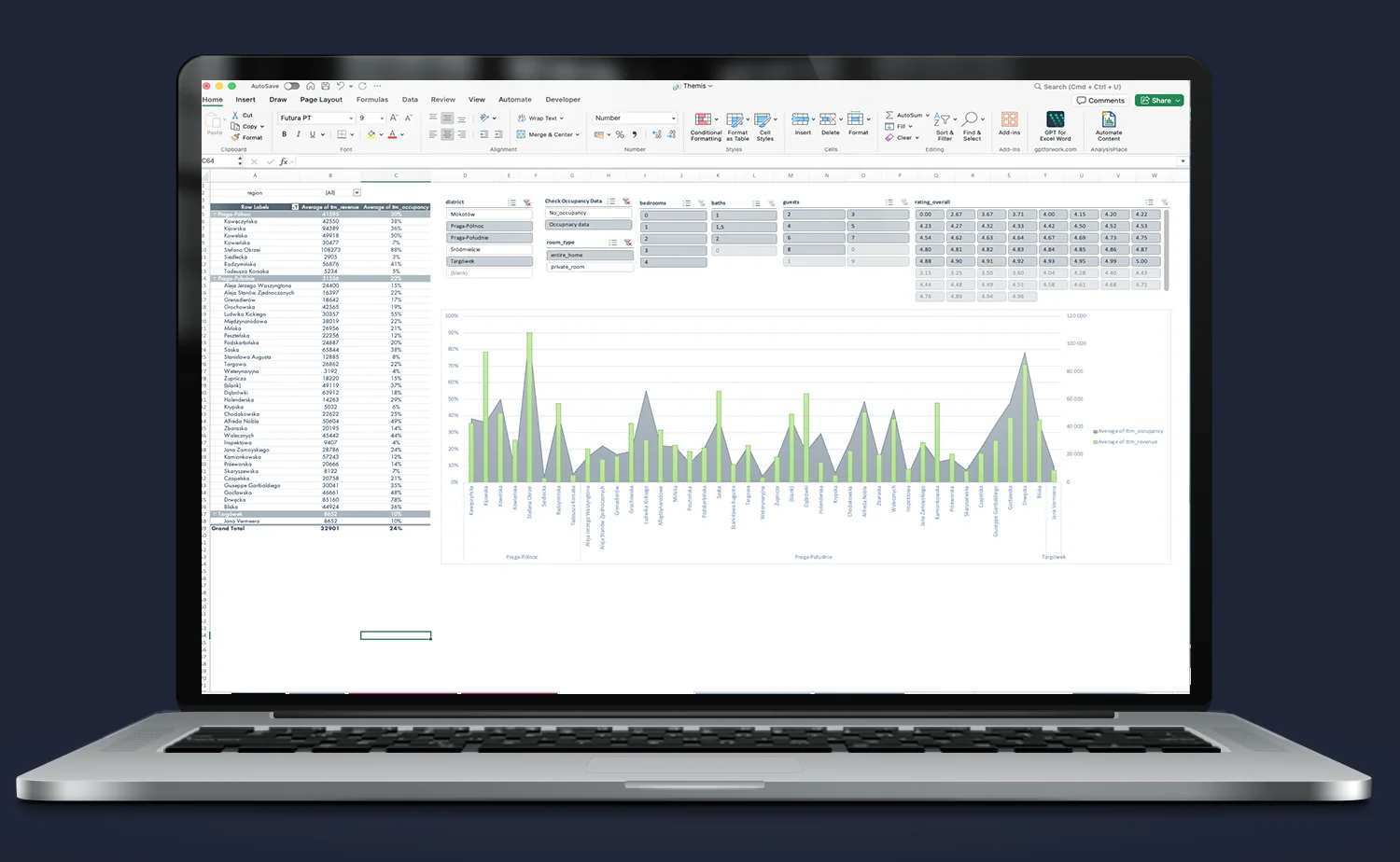This screenshot has width=1400, height=862.
Task: Click the Borders icon
Action: tap(342, 134)
